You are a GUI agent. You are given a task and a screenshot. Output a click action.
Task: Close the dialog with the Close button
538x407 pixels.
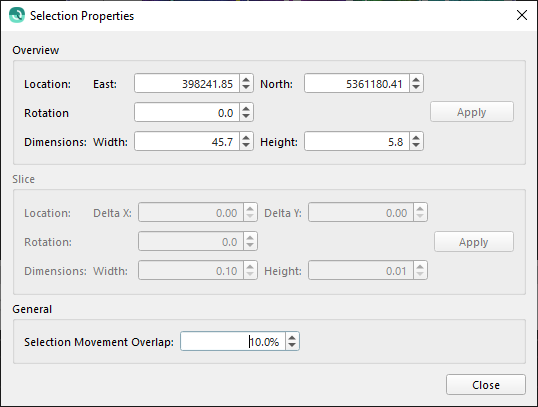[x=486, y=385]
